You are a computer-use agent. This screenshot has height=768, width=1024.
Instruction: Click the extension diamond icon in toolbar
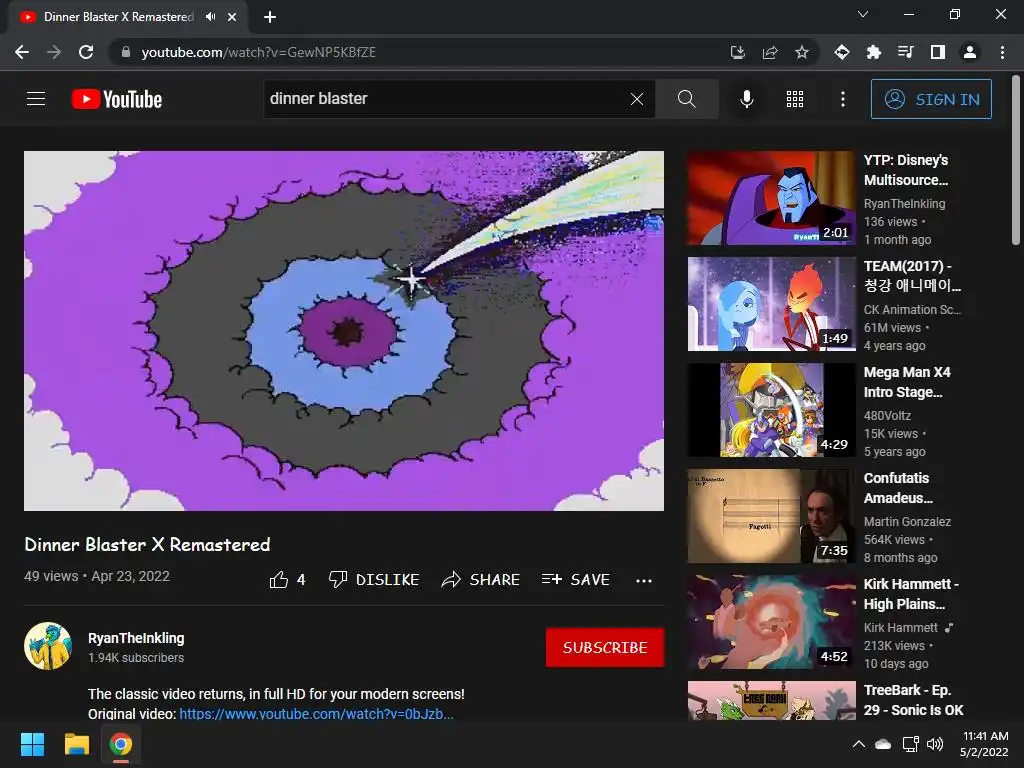tap(842, 52)
